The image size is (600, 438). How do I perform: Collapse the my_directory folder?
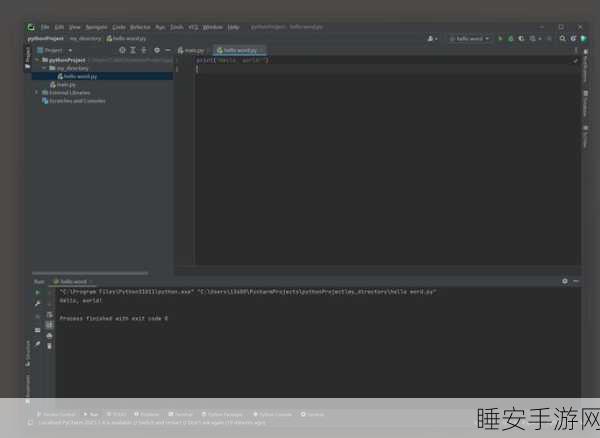[44, 68]
